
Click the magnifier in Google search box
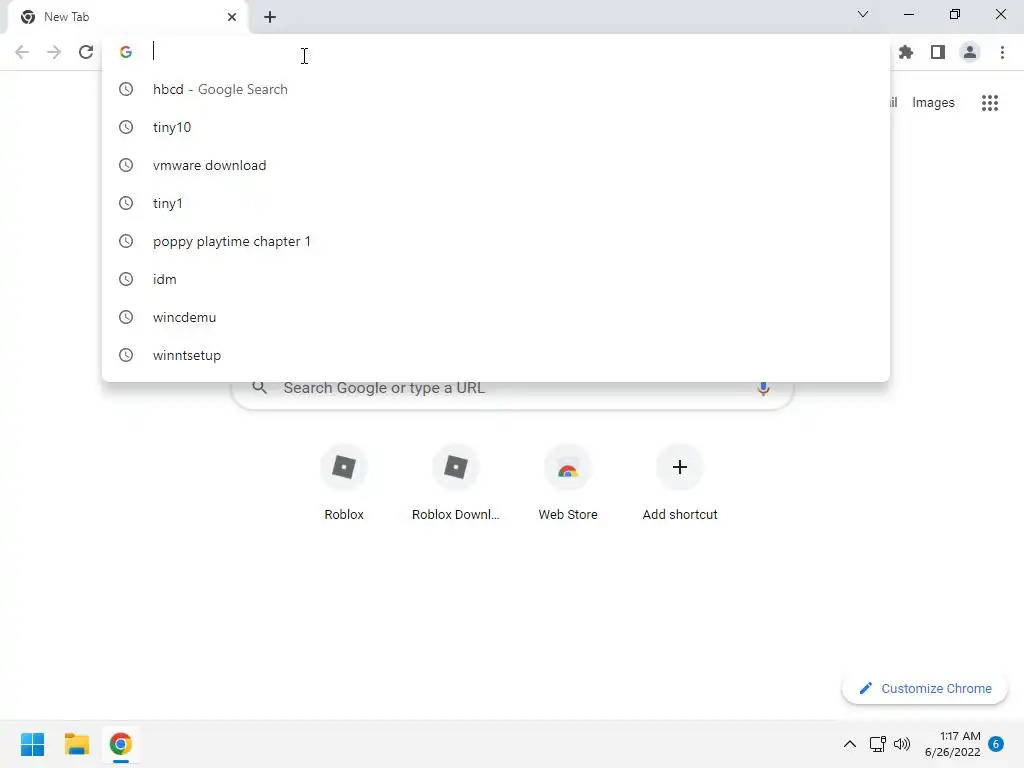point(259,388)
